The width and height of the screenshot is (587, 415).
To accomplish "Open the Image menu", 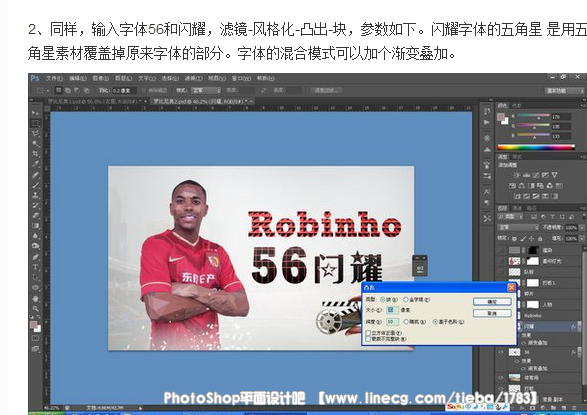I will (100, 78).
